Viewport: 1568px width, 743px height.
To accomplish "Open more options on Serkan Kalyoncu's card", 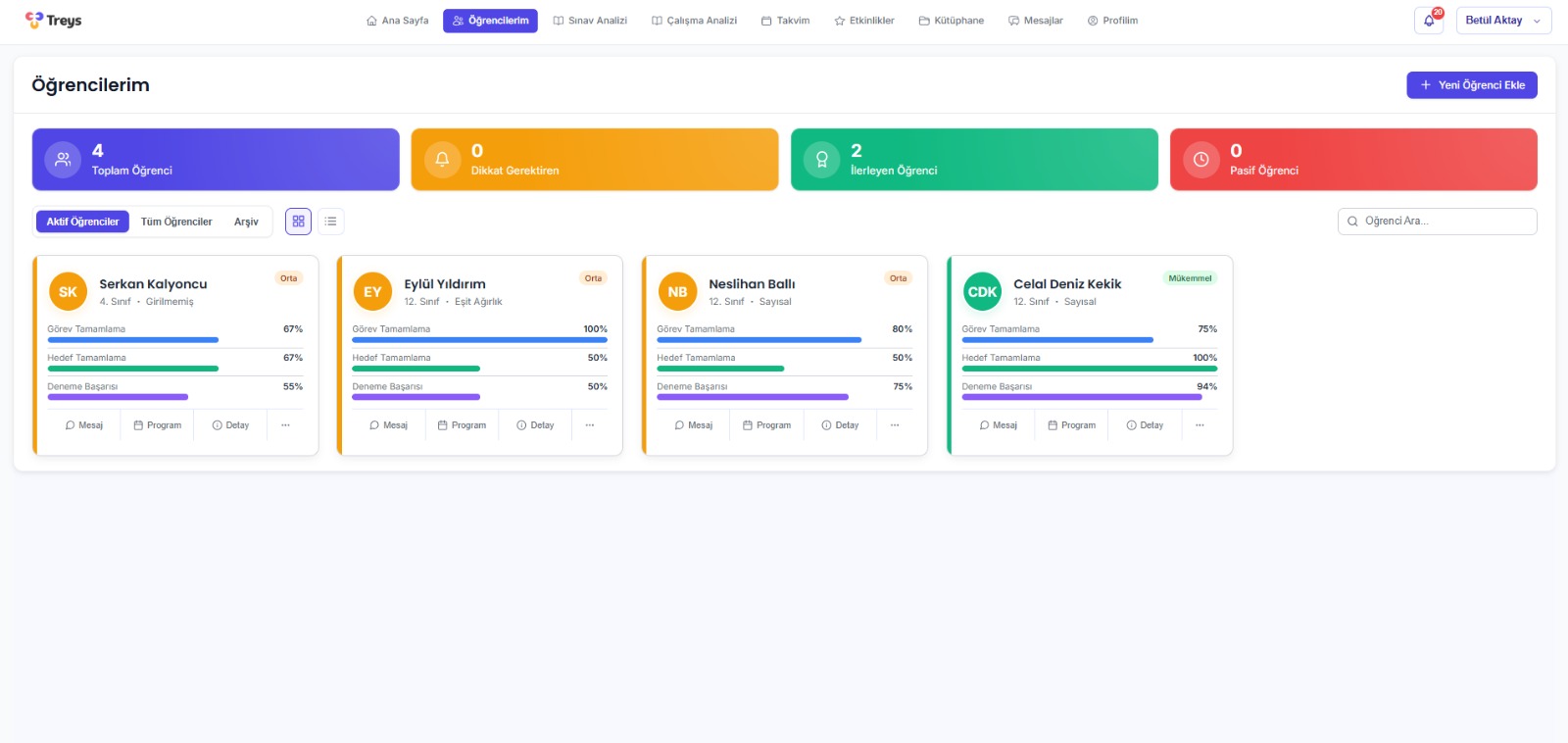I will pos(285,425).
